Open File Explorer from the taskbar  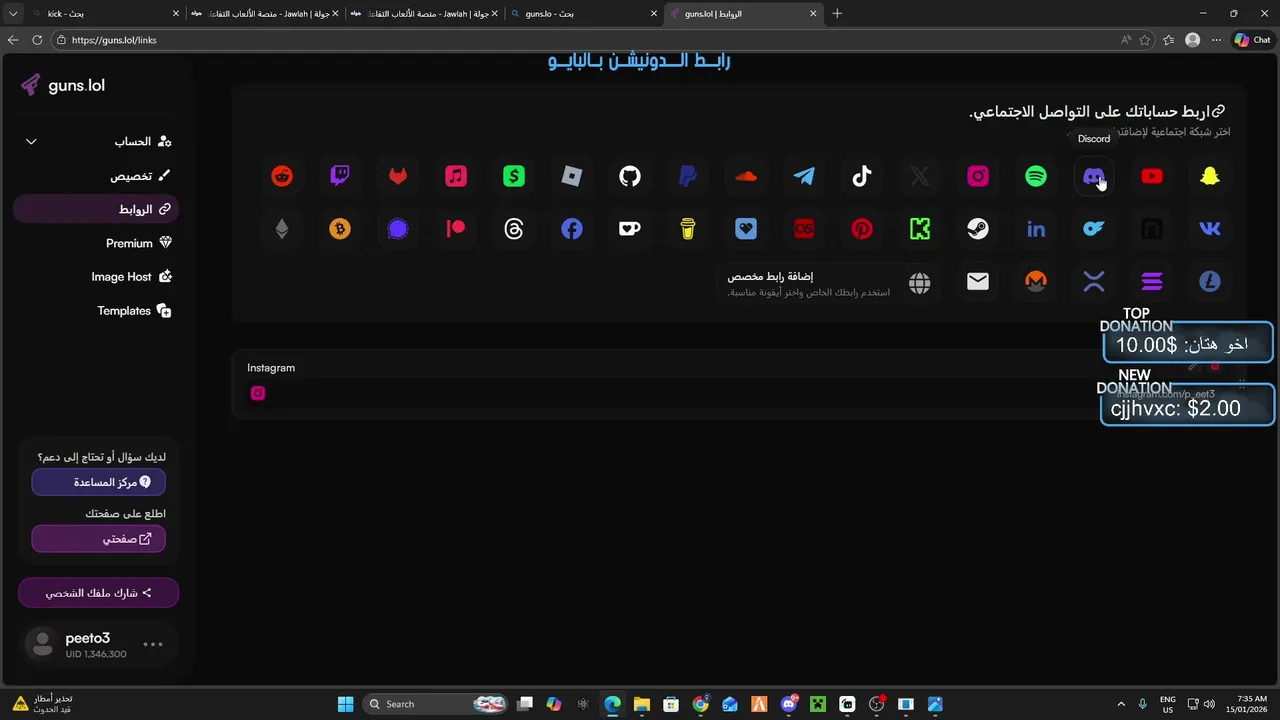coord(642,704)
